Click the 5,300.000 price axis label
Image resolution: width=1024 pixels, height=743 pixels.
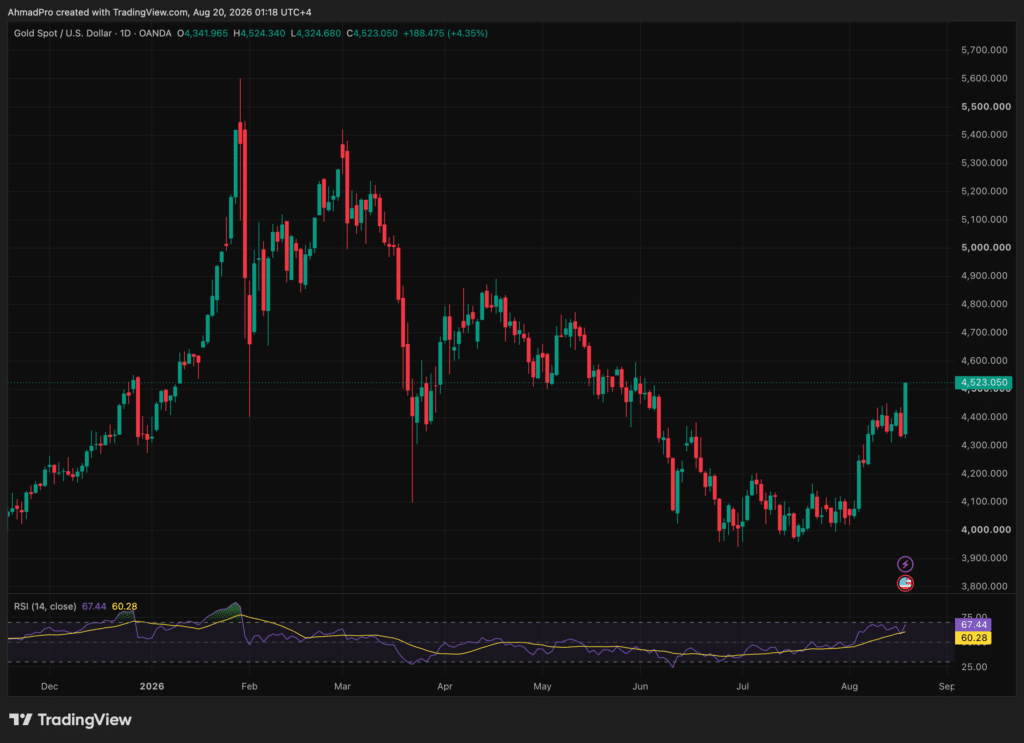click(984, 163)
